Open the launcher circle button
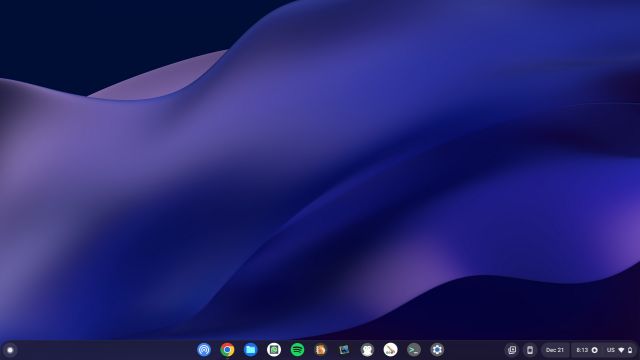This screenshot has width=640, height=360. point(10,350)
